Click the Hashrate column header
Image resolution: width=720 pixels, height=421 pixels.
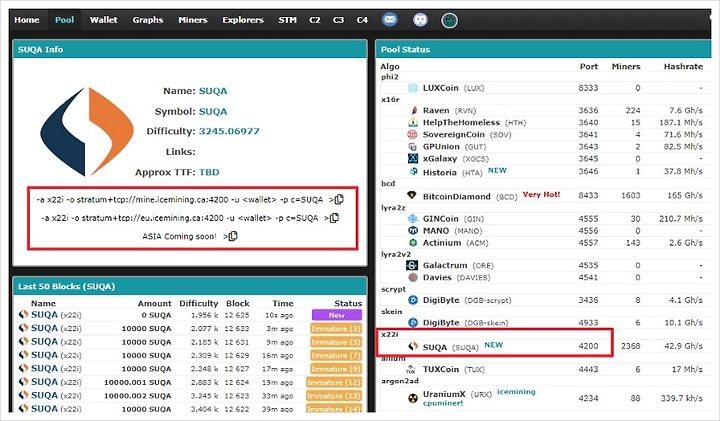coord(683,67)
